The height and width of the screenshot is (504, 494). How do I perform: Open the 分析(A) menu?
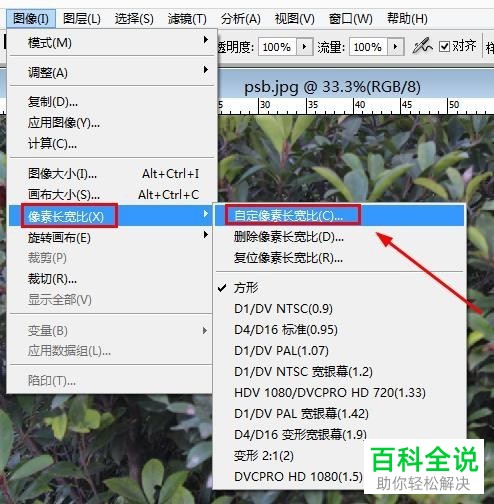[x=240, y=19]
